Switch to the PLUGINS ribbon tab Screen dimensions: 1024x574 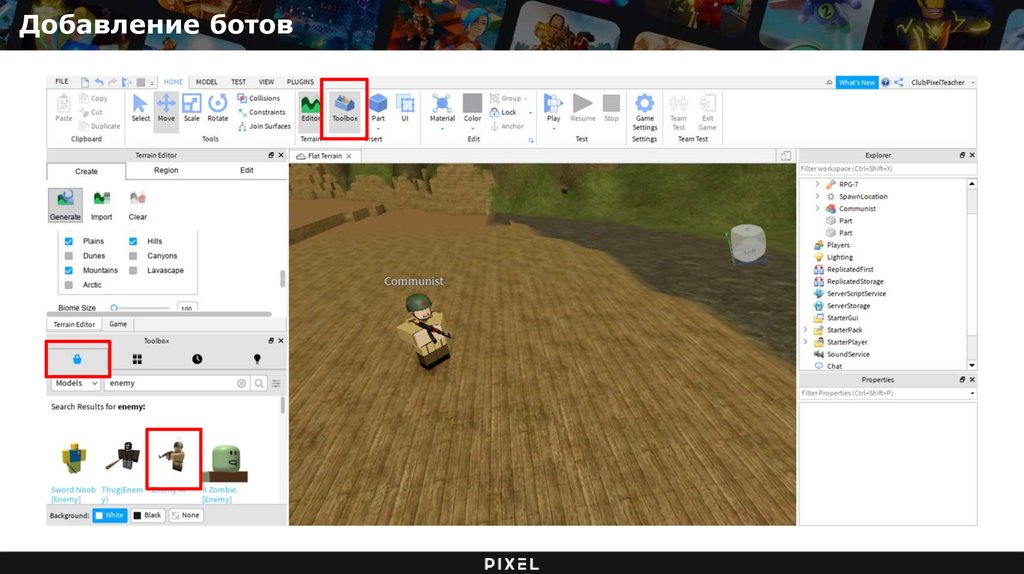(x=300, y=82)
